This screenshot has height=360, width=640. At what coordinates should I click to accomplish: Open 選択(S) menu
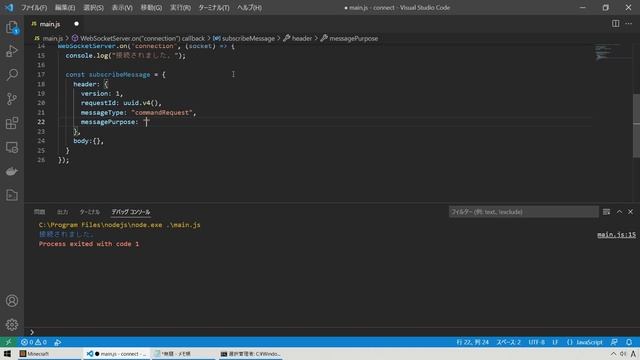[x=93, y=8]
